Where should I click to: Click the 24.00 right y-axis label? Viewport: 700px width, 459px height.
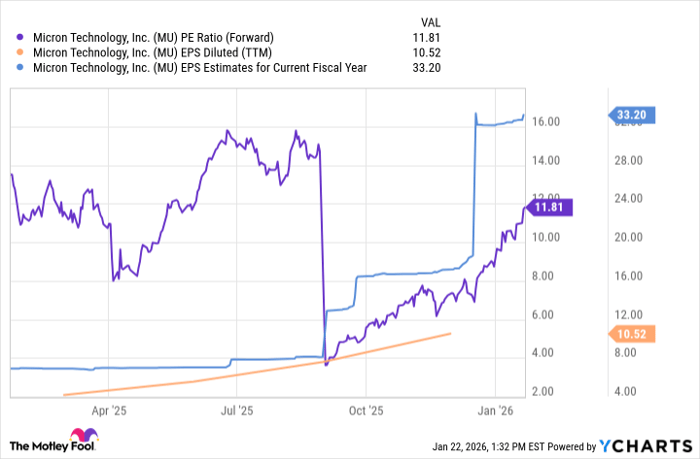pos(629,198)
